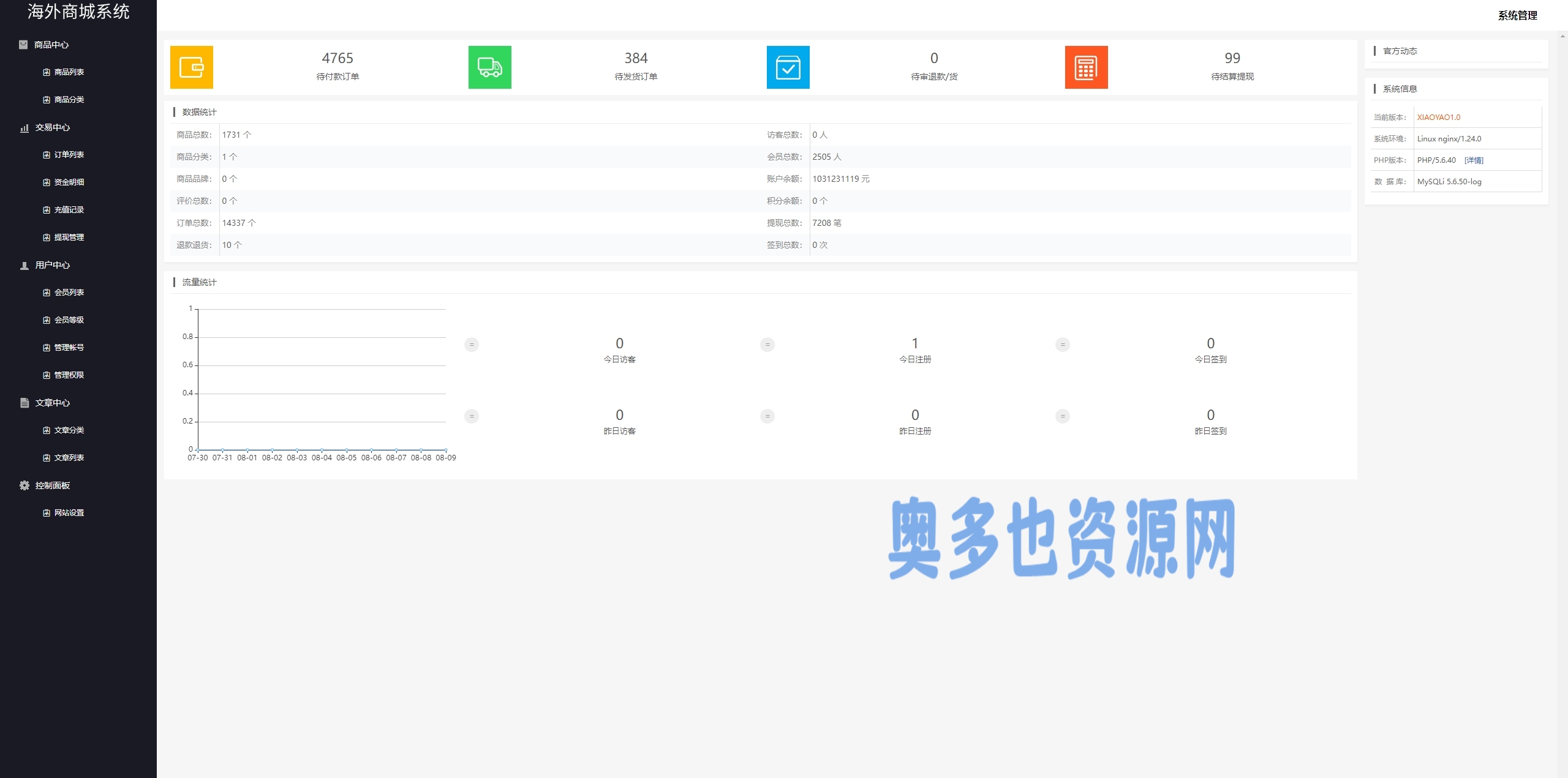Click the blue refund review icon

pyautogui.click(x=788, y=67)
